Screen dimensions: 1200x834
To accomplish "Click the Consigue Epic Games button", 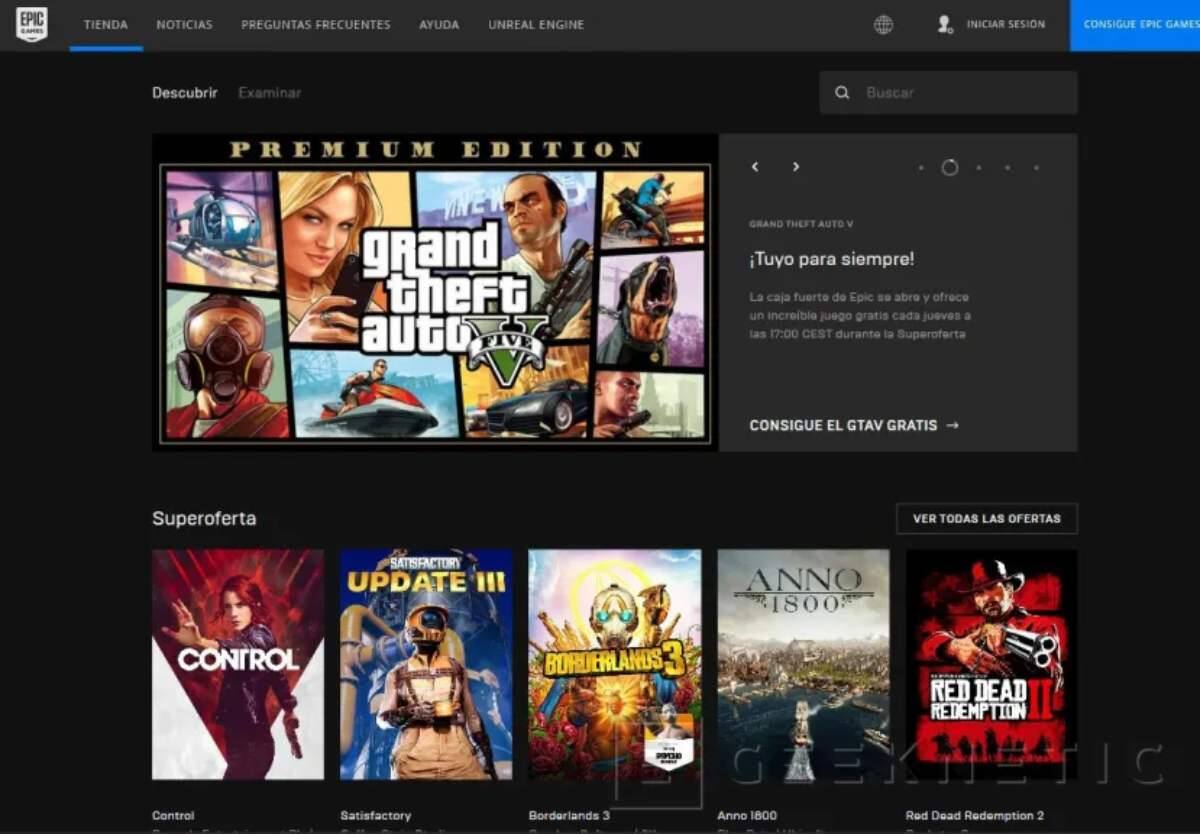I will (x=1135, y=25).
